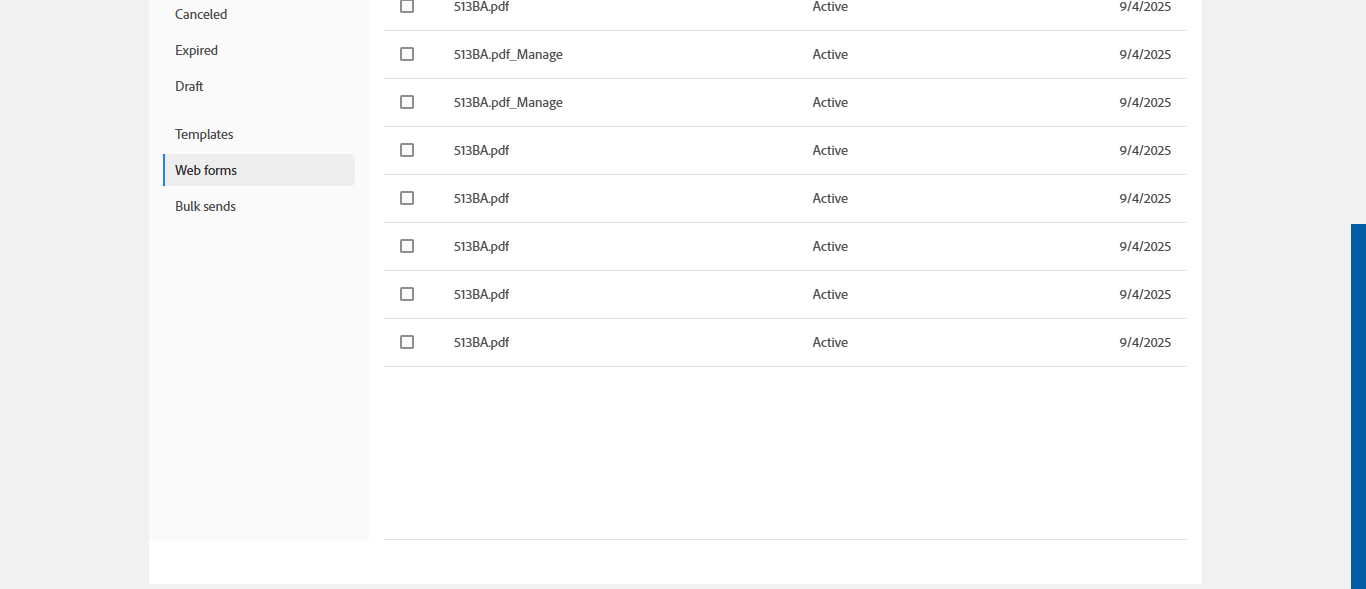
Task: Show Expired agreements in sidebar
Action: point(196,50)
